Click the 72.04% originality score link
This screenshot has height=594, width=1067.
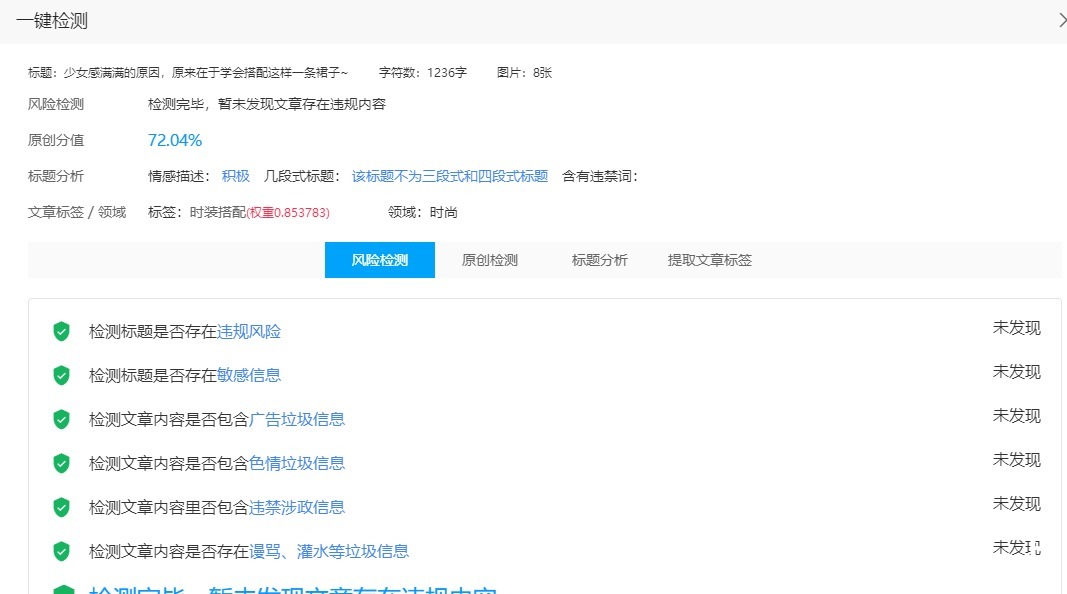pyautogui.click(x=175, y=140)
